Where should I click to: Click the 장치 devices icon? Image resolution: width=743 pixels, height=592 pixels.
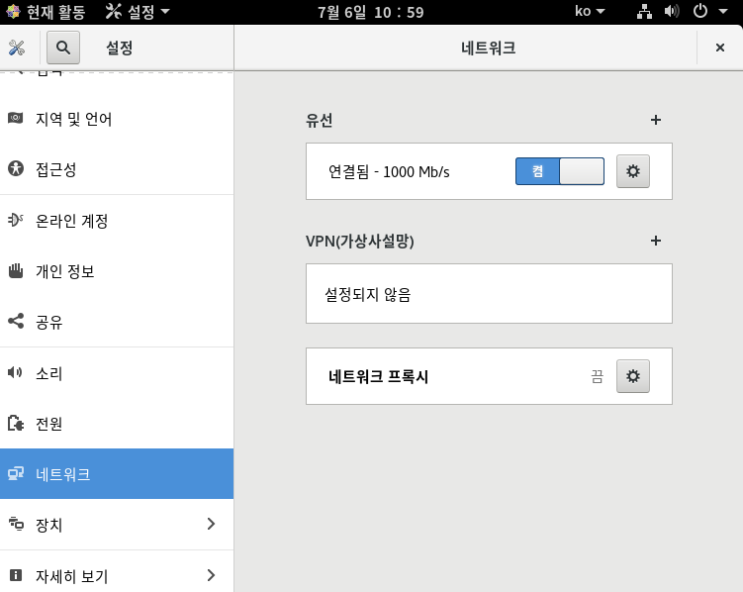16,524
